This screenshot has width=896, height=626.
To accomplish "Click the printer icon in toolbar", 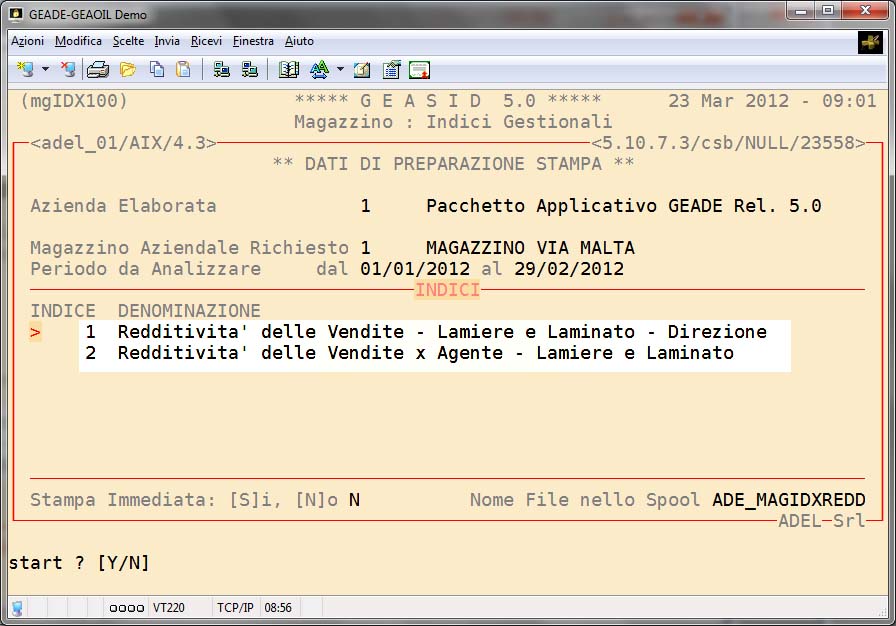I will coord(97,69).
